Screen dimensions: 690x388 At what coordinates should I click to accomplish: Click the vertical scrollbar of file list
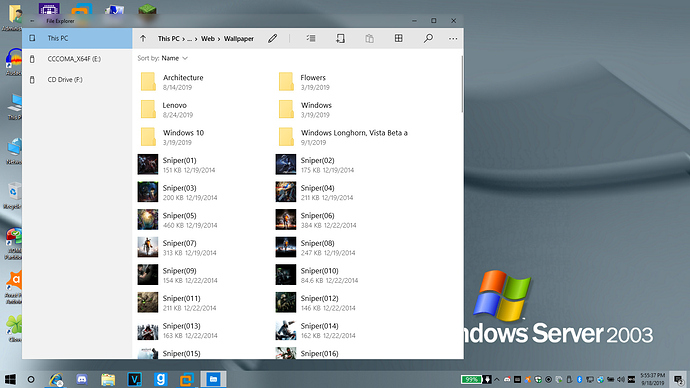point(462,84)
